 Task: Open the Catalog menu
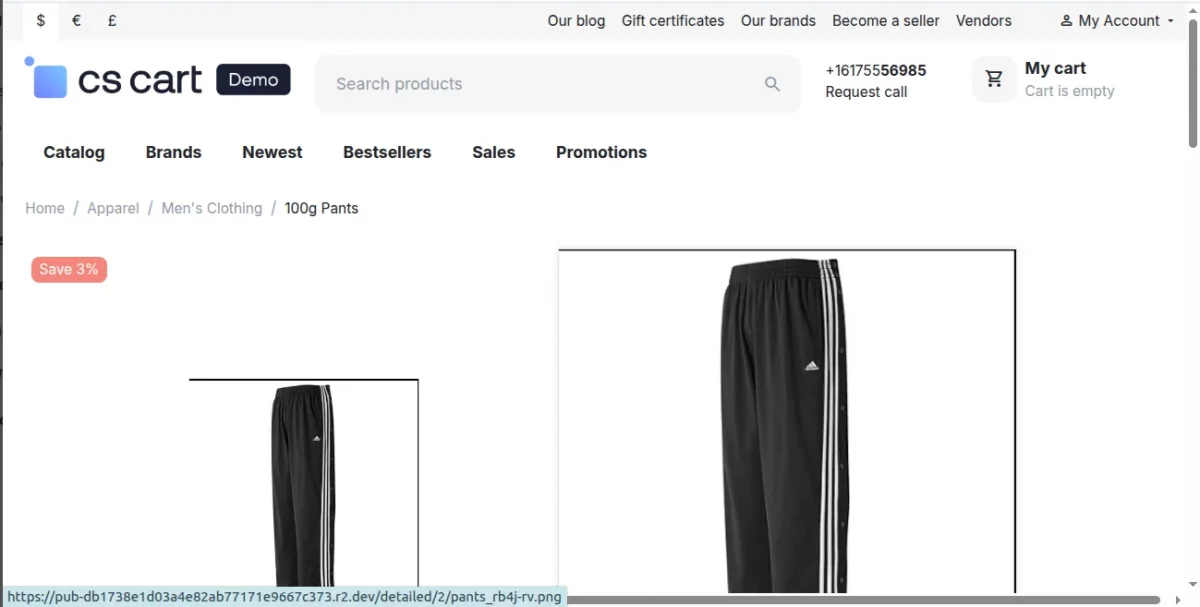coord(74,152)
